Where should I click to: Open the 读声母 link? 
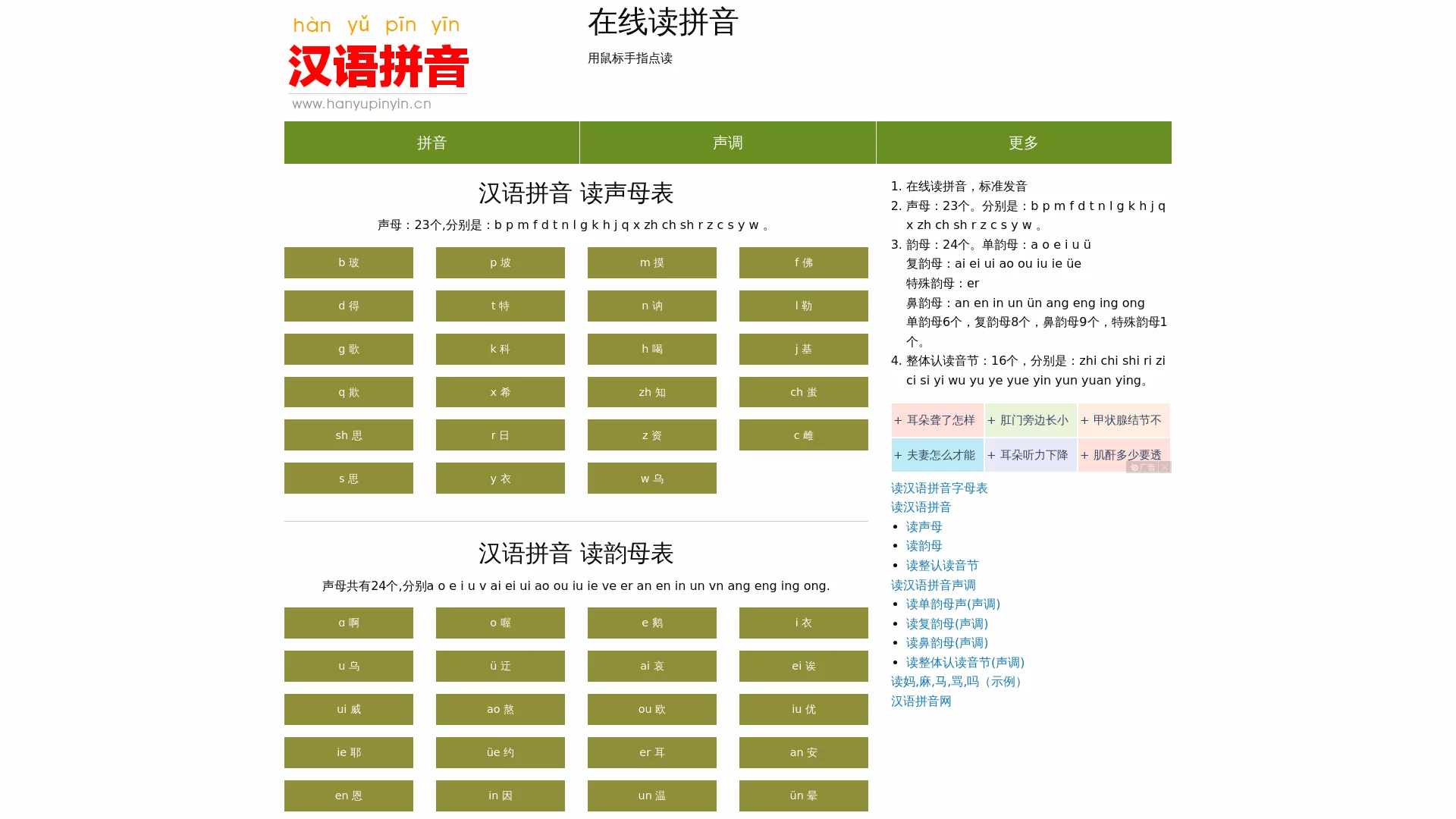point(922,526)
